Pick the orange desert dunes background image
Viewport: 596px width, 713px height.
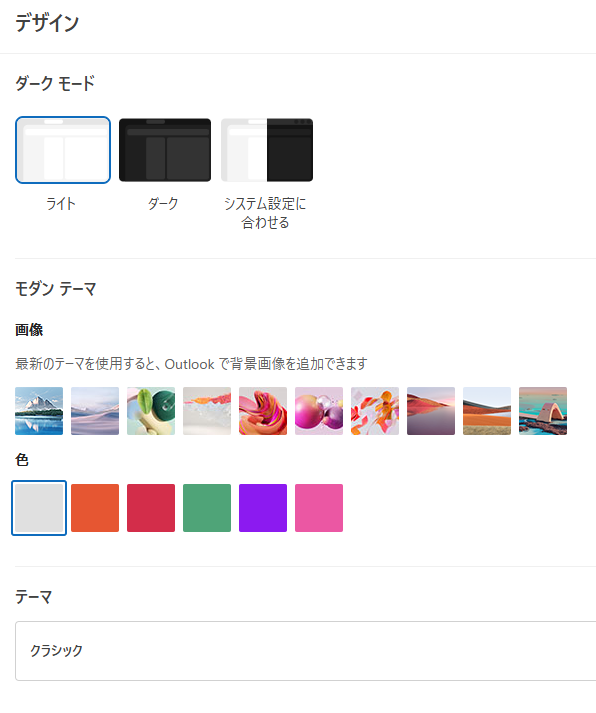pos(486,411)
